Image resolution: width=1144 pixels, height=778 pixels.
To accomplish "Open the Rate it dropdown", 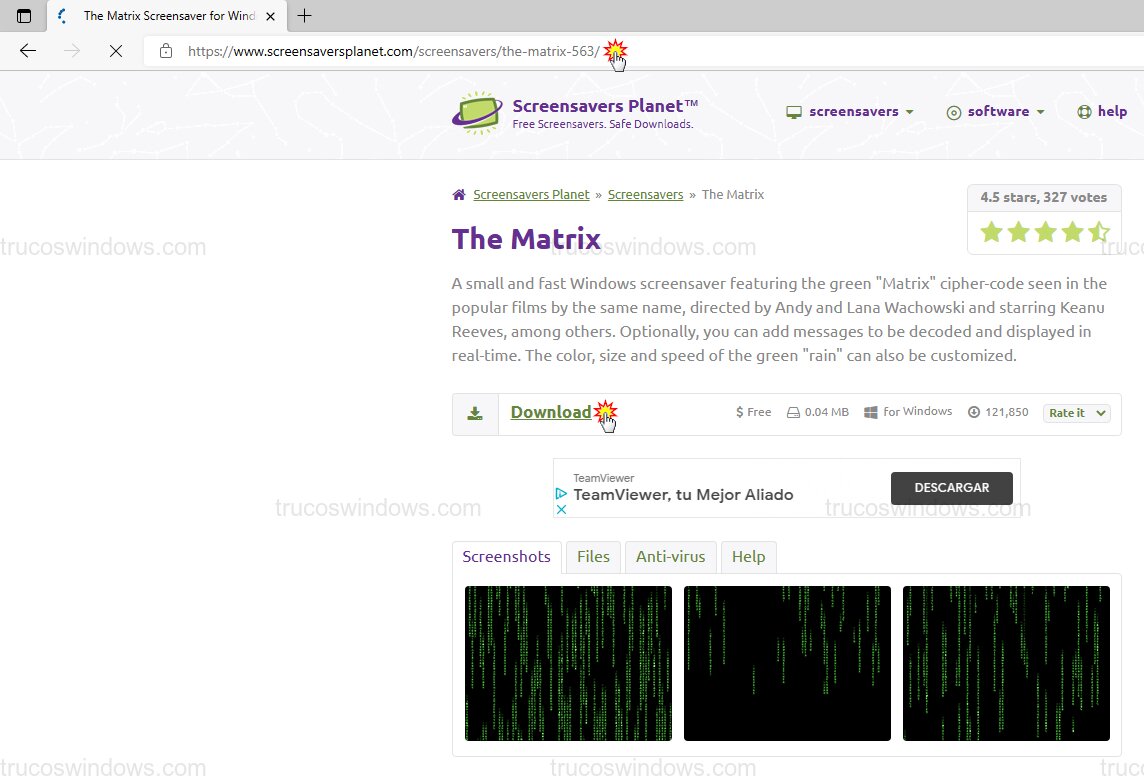I will point(1076,413).
